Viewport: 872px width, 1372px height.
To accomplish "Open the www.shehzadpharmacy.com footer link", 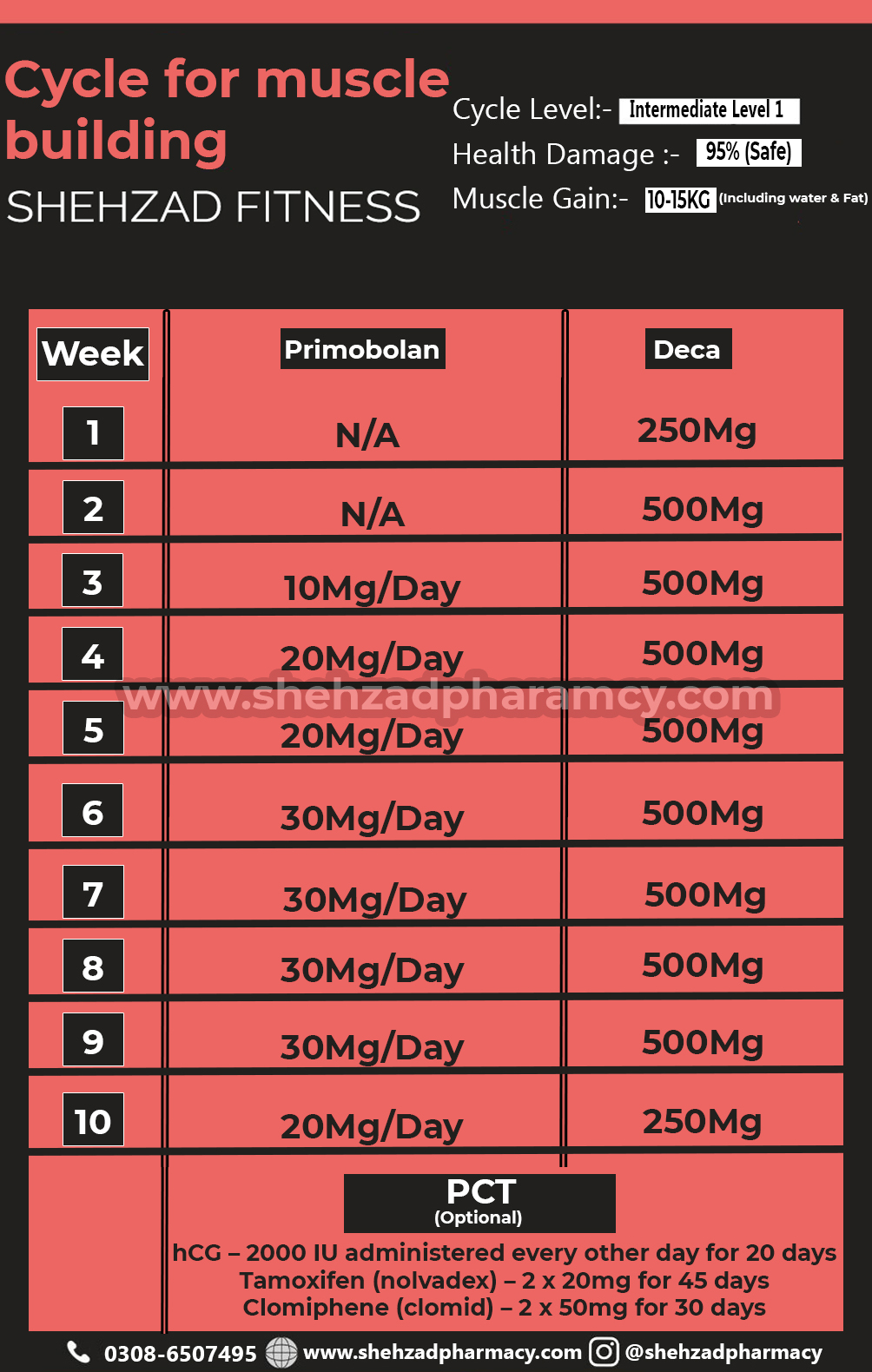I will [442, 1352].
